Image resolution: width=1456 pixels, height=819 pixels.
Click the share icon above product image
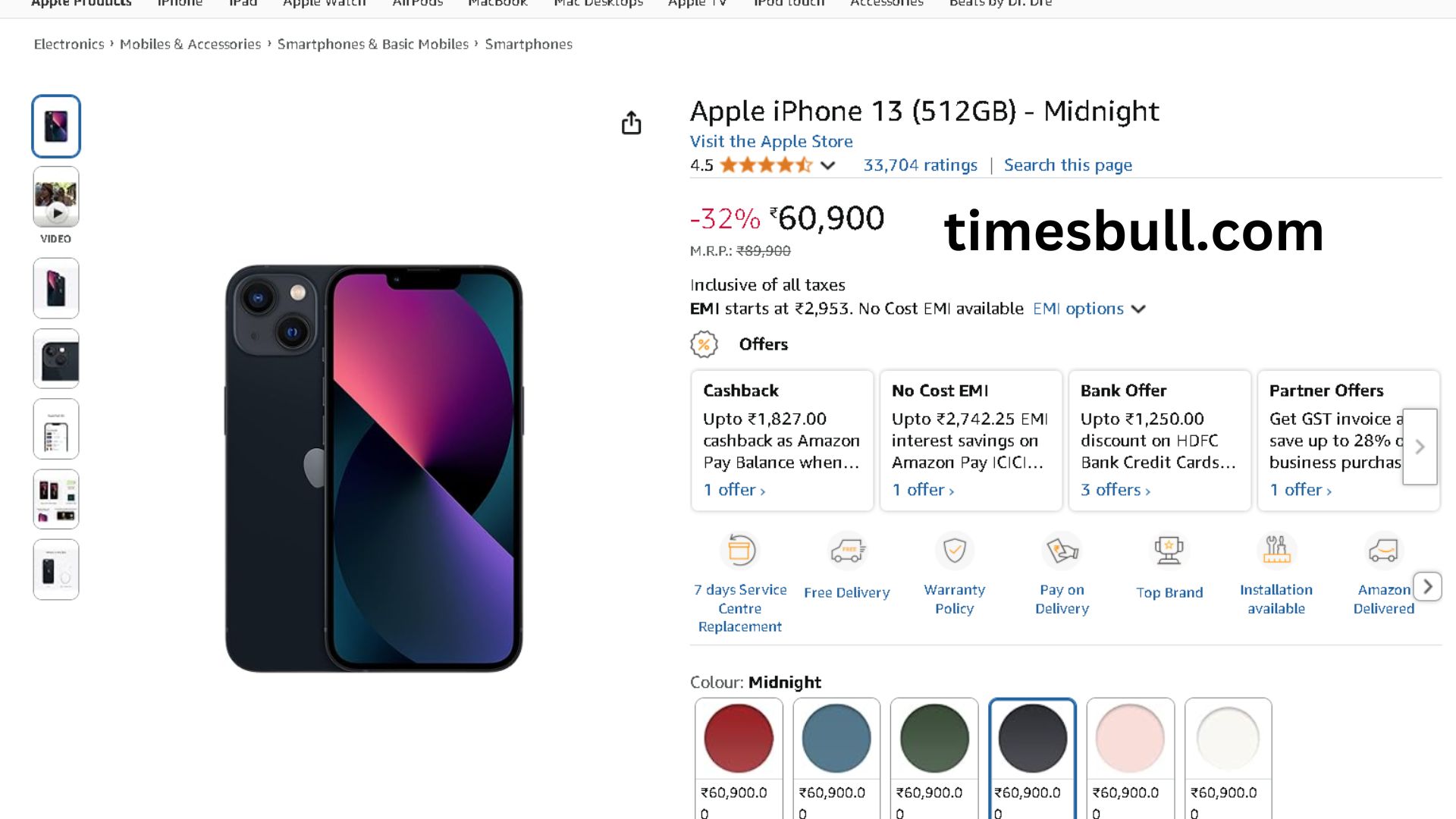pyautogui.click(x=631, y=123)
